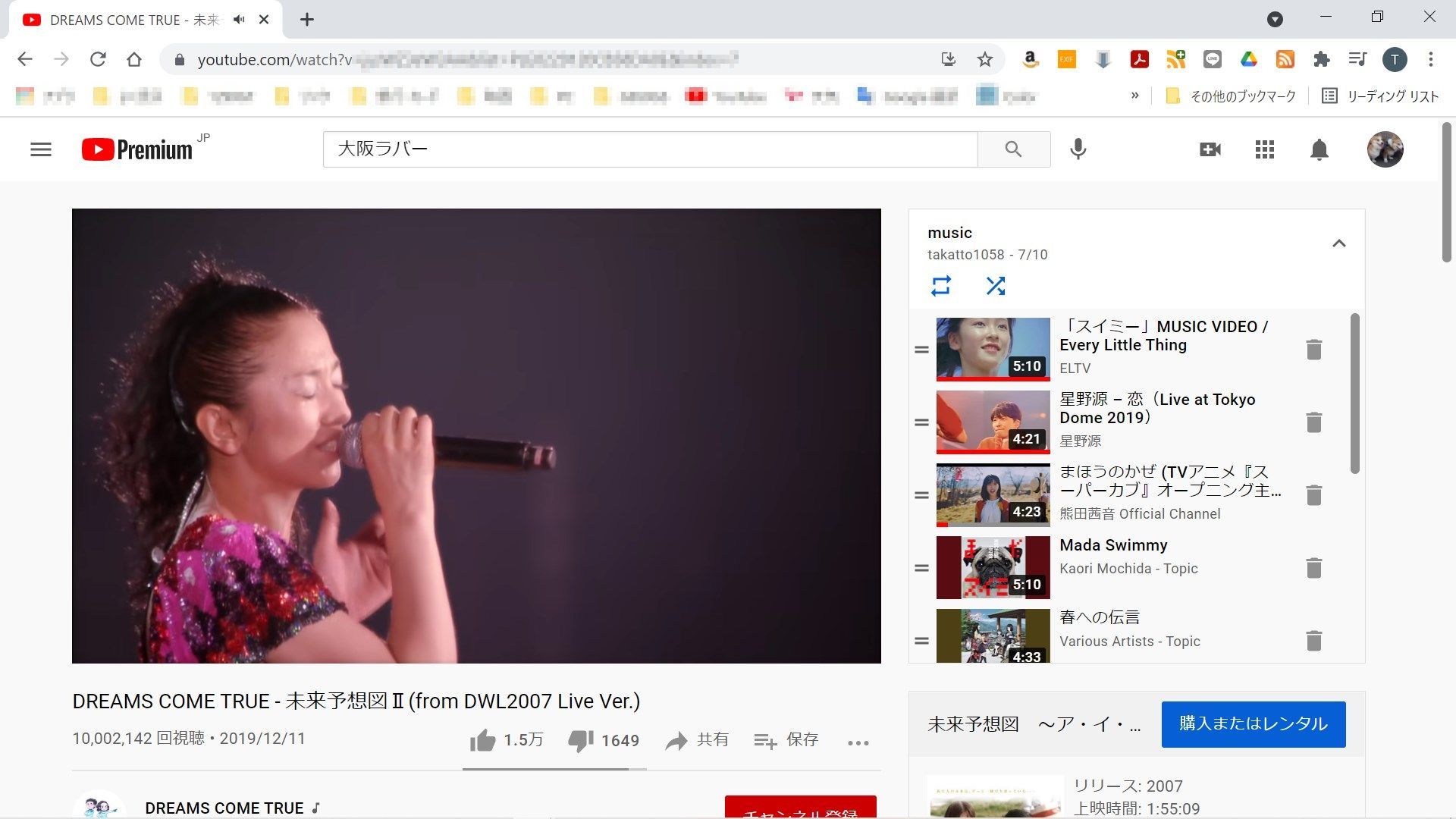The width and height of the screenshot is (1456, 819).
Task: Open the browser home page
Action: click(x=134, y=59)
